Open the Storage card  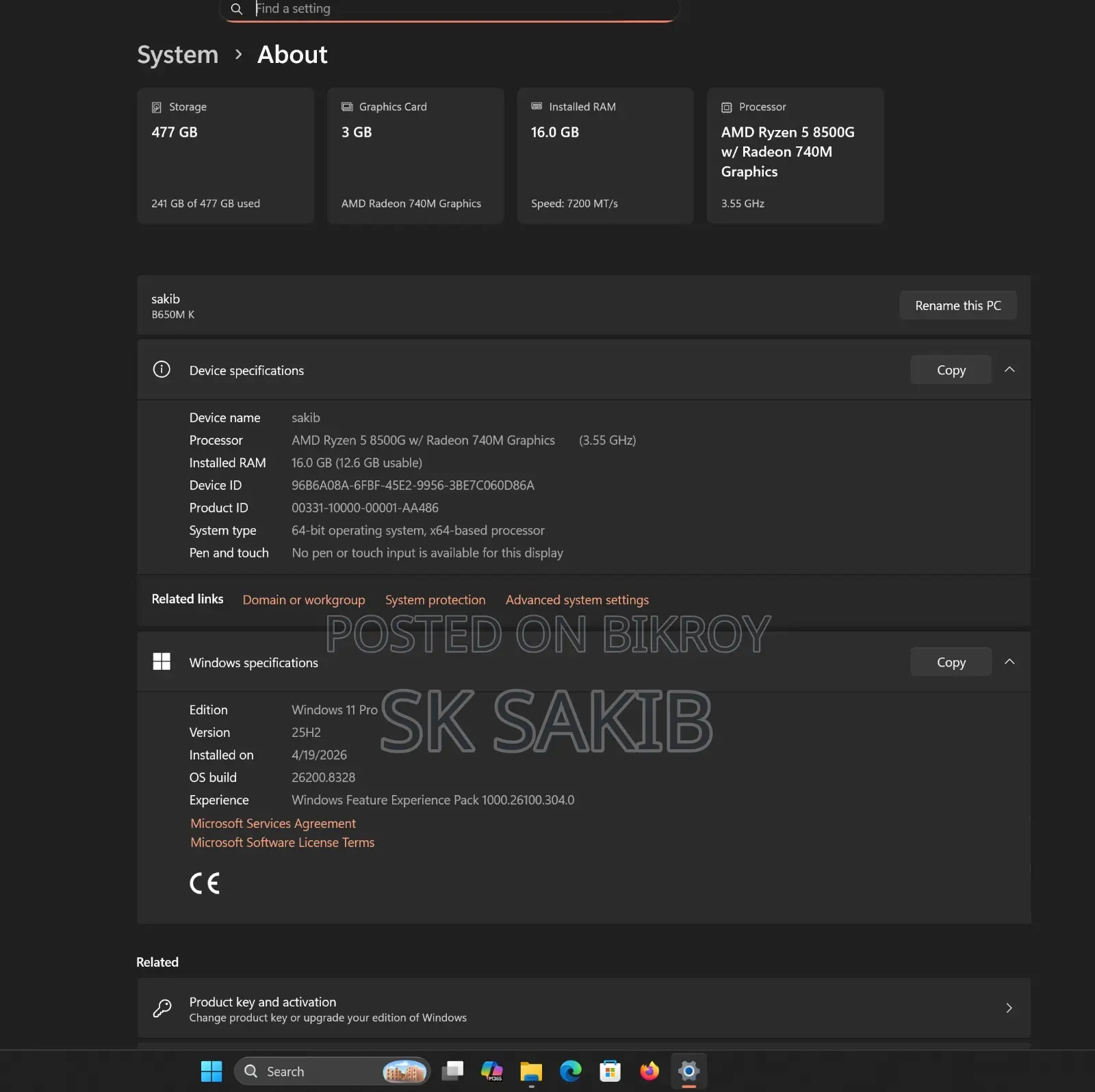[x=225, y=155]
